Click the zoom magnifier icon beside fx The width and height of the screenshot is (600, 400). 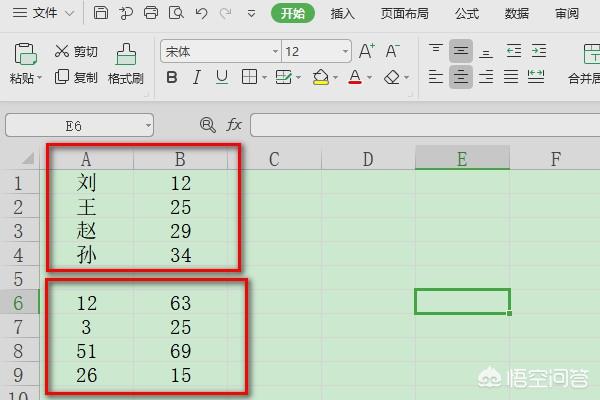coord(208,125)
